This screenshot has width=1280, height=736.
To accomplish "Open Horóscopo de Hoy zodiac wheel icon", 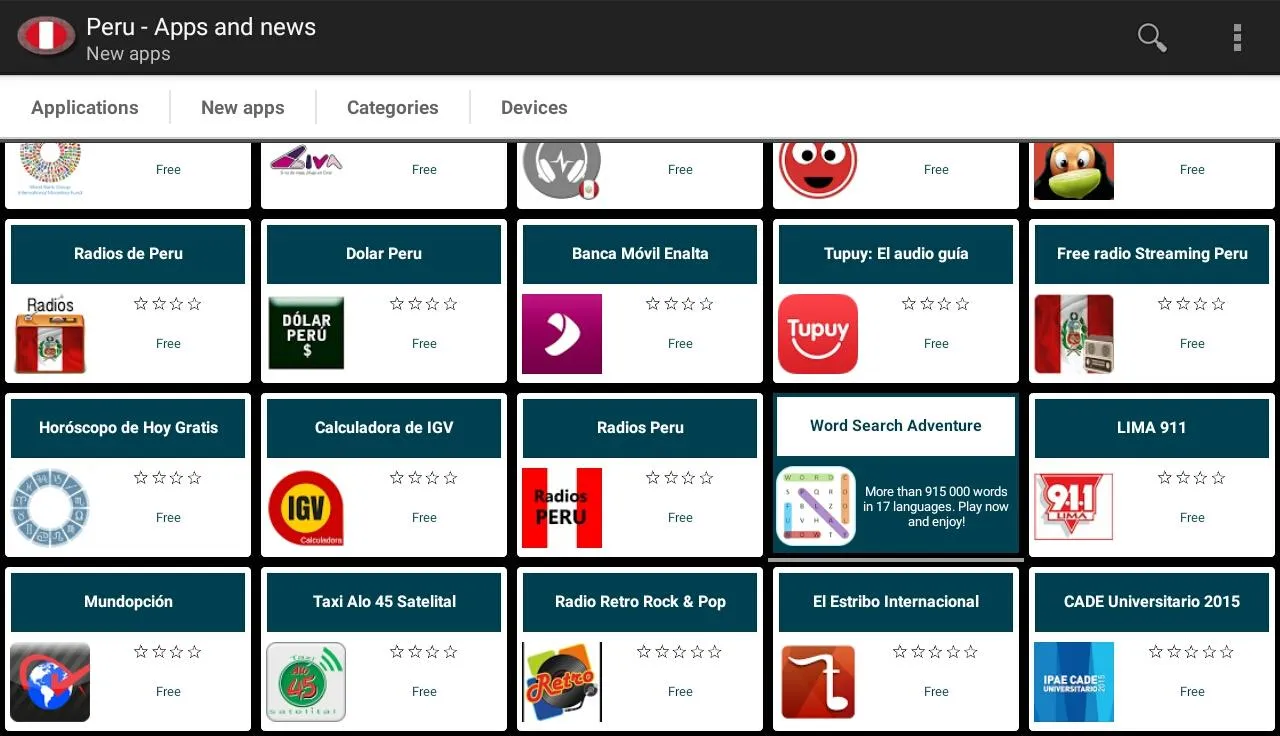I will click(x=50, y=508).
